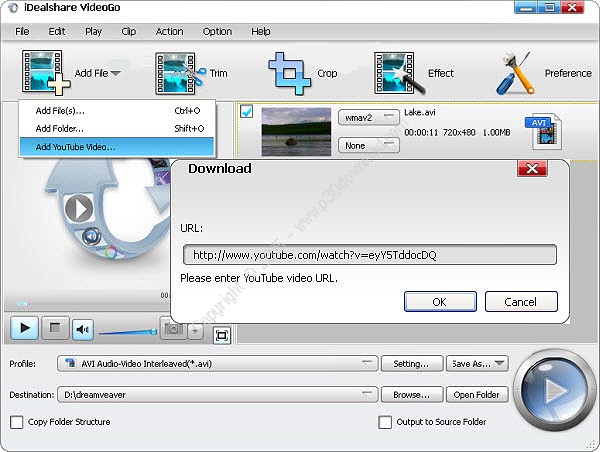Open the Option menu
This screenshot has height=452, width=600.
217,31
